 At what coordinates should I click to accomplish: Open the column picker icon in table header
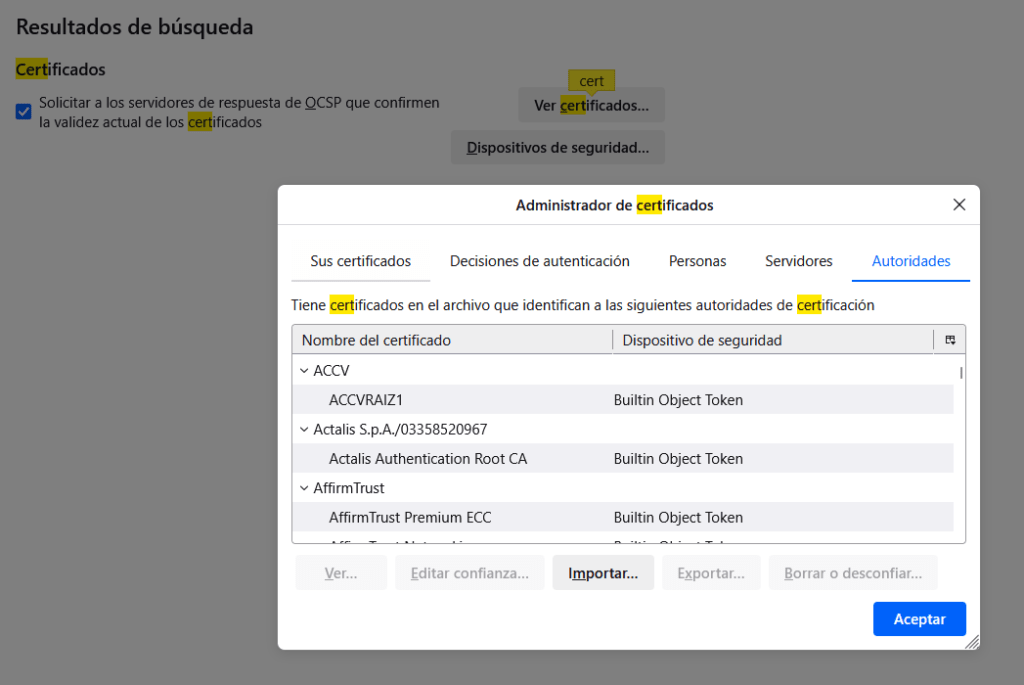[950, 340]
